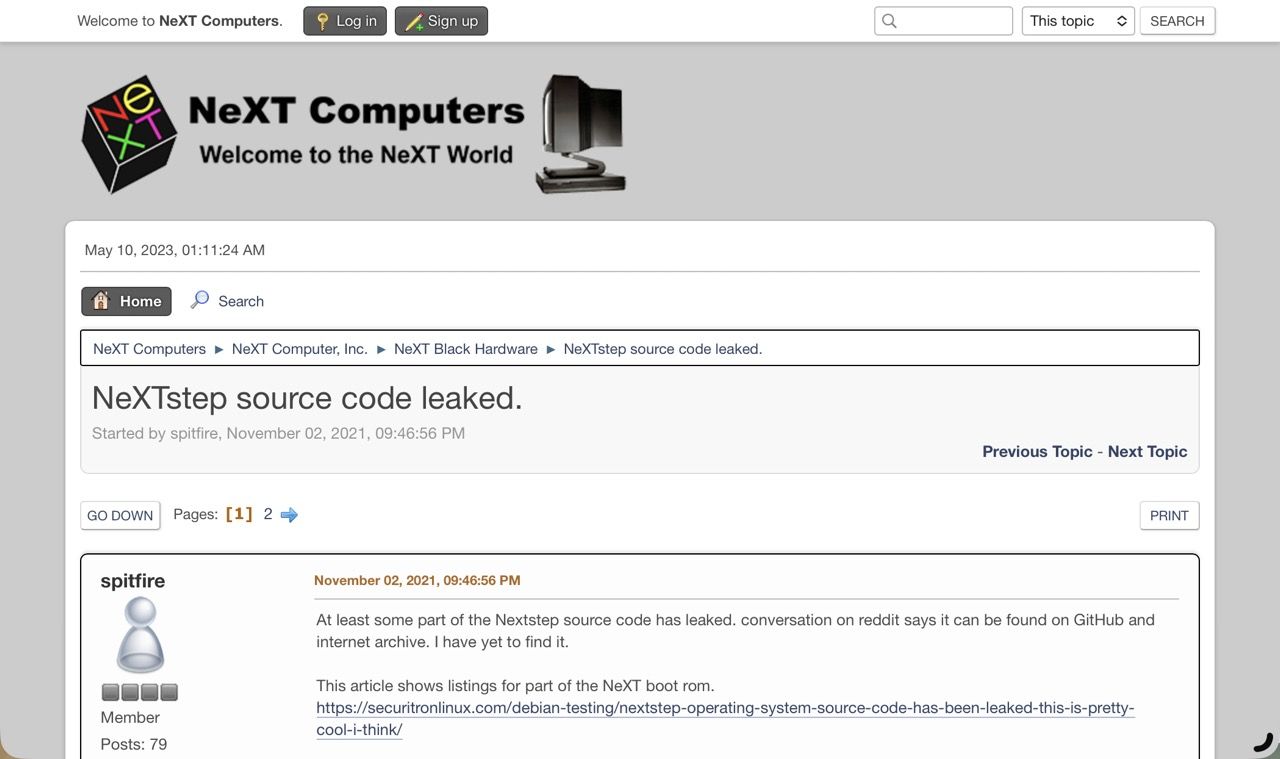The width and height of the screenshot is (1280, 759).
Task: Click the 'May 10, 2023, 01:11:24 AM' timestamp
Action: [x=175, y=250]
